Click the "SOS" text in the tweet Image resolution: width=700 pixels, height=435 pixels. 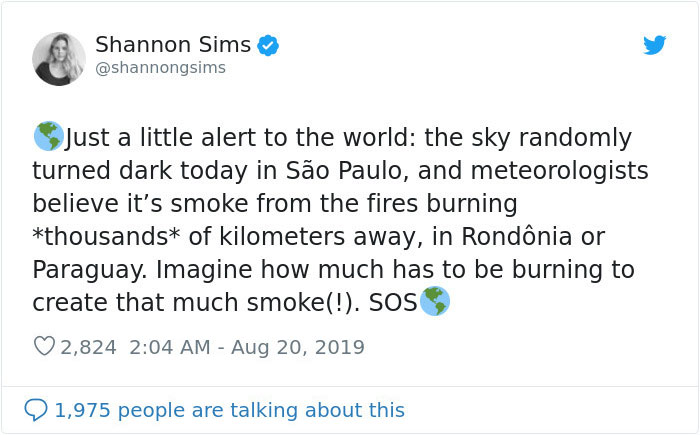(x=393, y=302)
